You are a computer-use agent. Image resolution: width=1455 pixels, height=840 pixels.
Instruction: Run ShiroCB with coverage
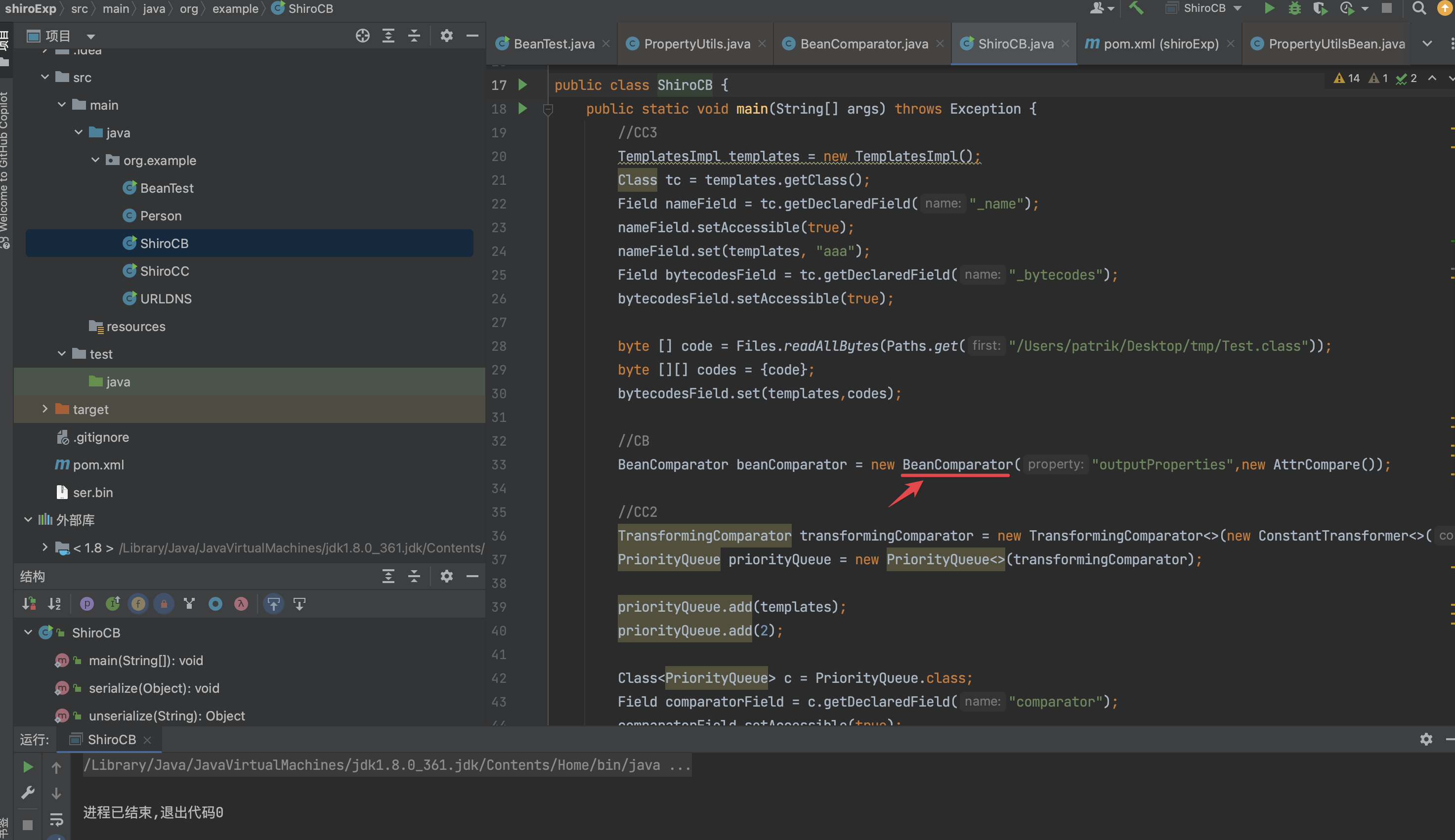(1320, 8)
